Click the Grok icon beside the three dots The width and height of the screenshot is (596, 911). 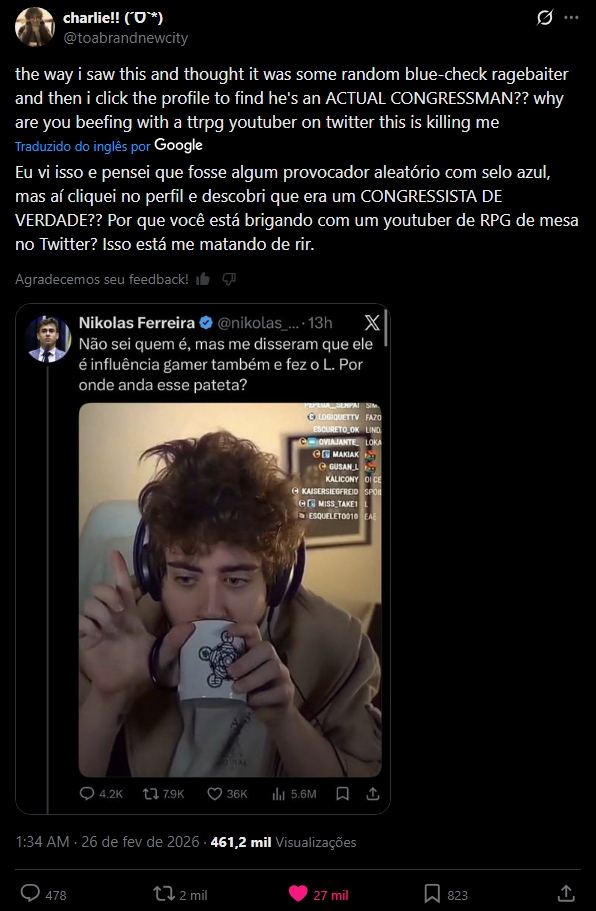point(544,18)
